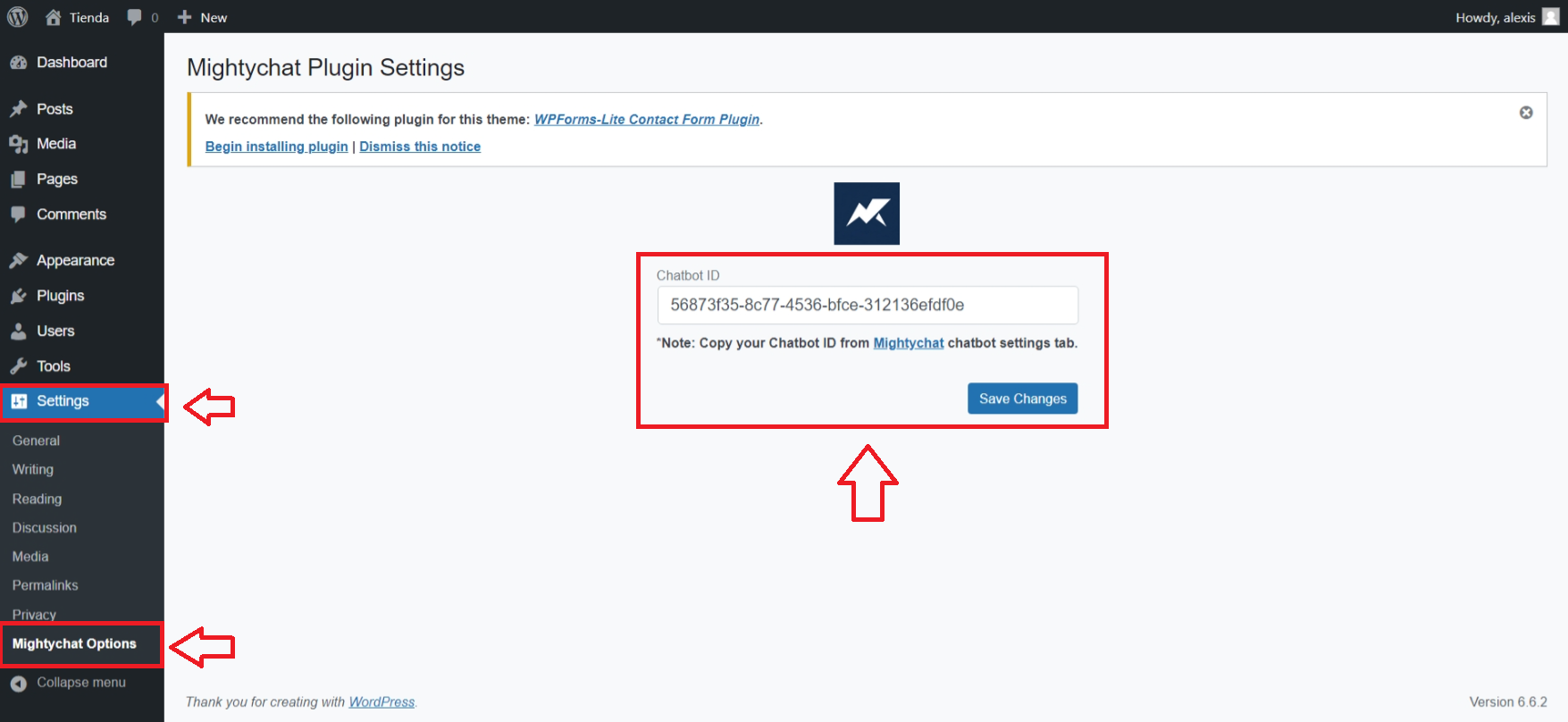The width and height of the screenshot is (1568, 722).
Task: Click the Media library icon in top menu
Action: [x=18, y=144]
